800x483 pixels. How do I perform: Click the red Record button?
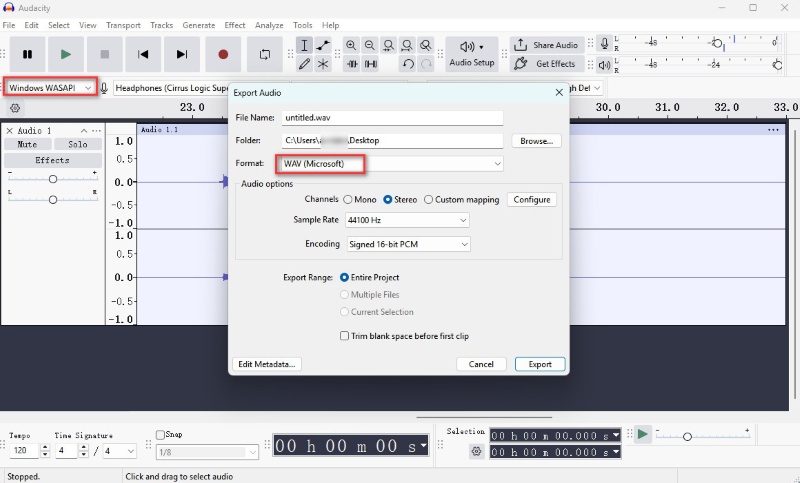pos(223,54)
